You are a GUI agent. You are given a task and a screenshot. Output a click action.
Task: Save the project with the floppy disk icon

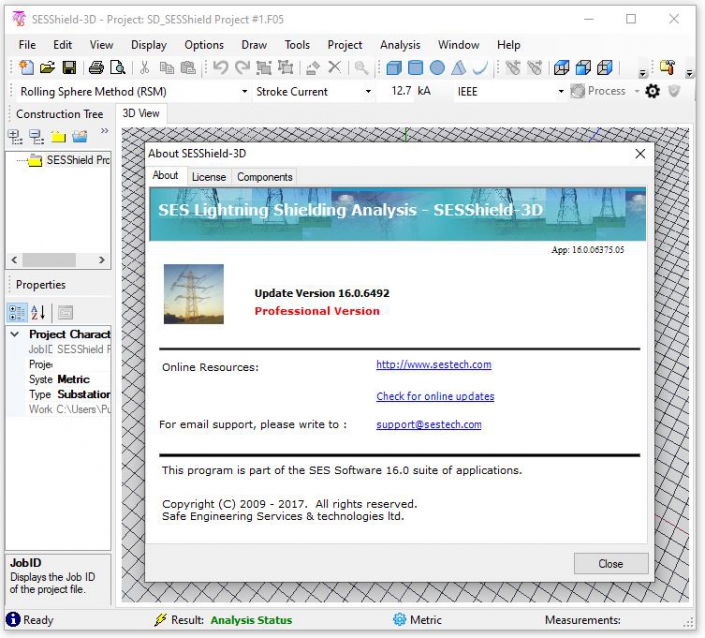tap(69, 68)
